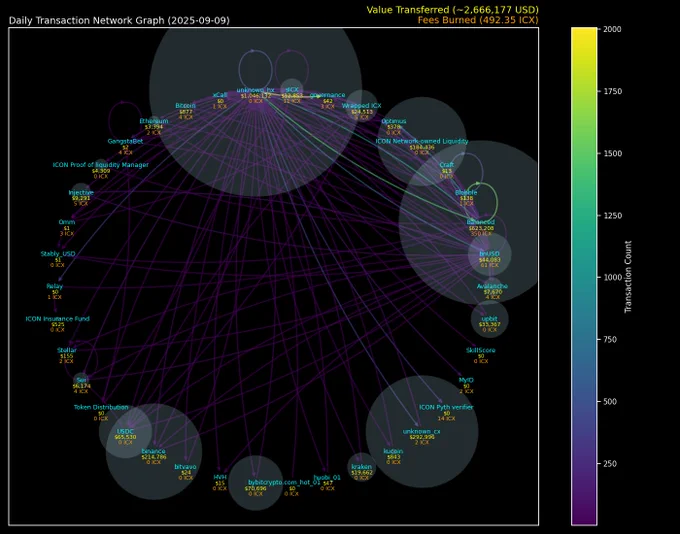The width and height of the screenshot is (680, 534).
Task: Select the huobi_01 node label
Action: tap(327, 477)
